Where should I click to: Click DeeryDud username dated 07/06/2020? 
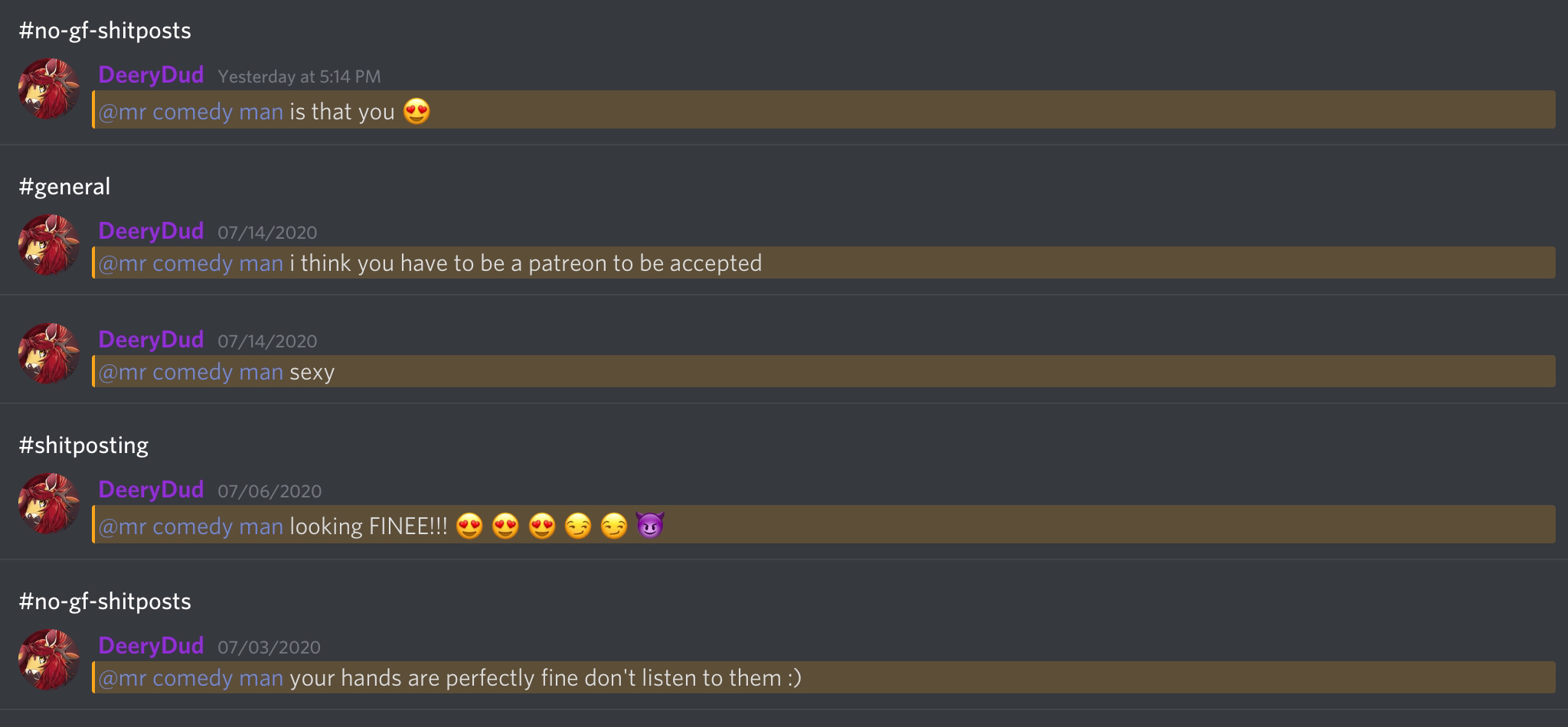coord(151,490)
